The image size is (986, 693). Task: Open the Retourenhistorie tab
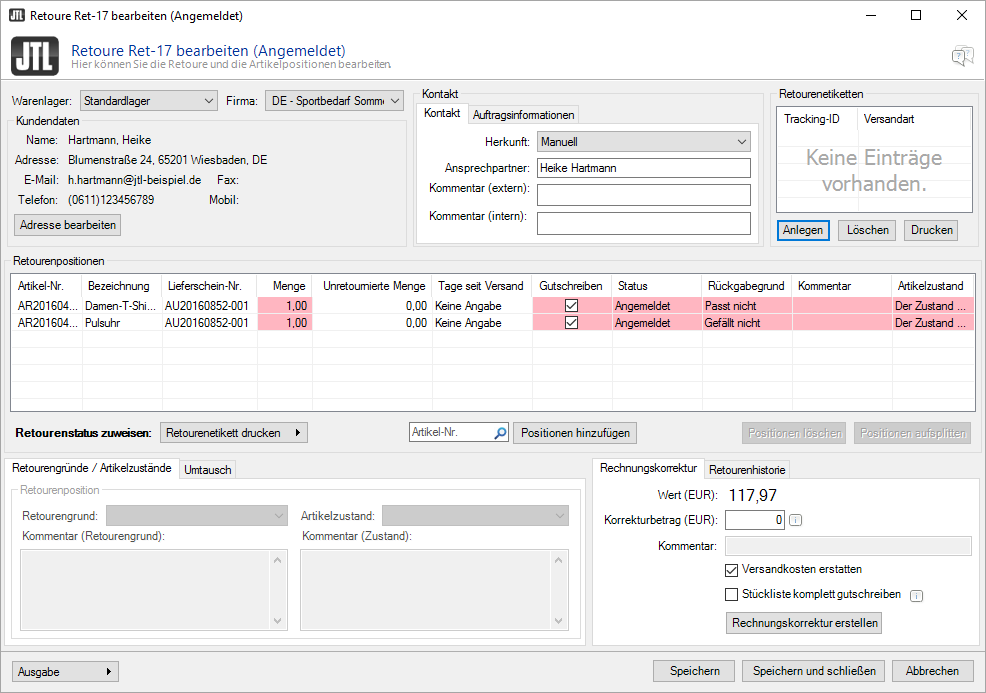coord(747,469)
